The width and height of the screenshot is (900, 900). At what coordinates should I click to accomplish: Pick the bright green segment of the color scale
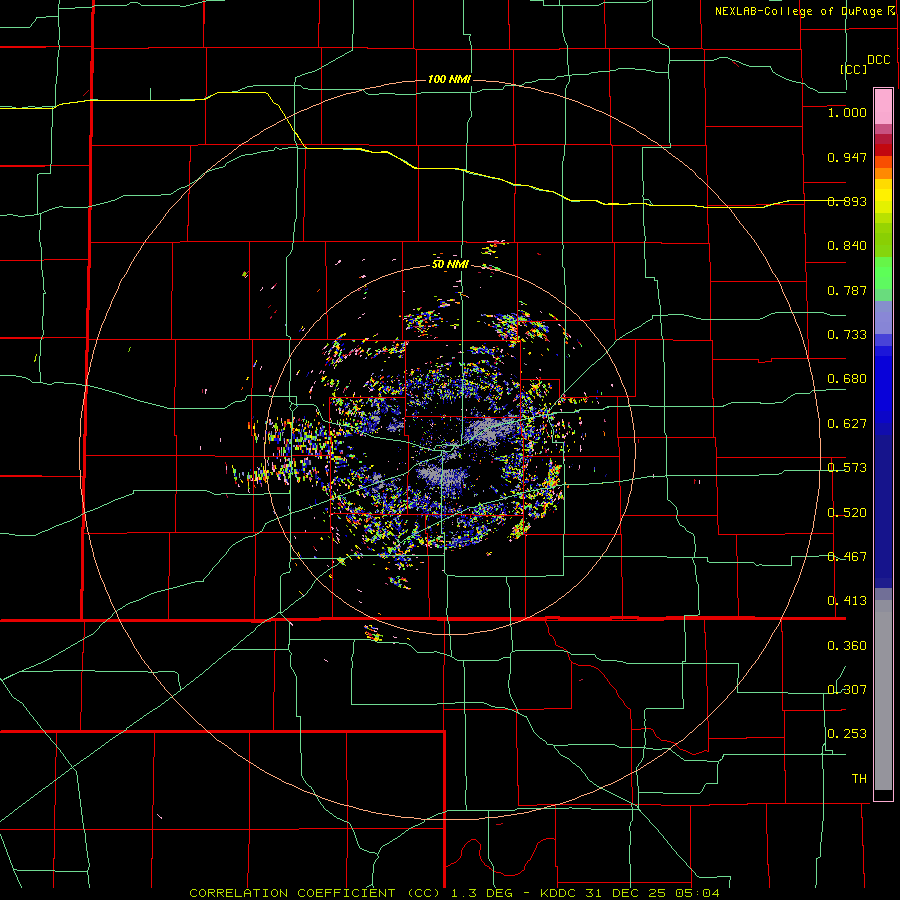point(883,273)
